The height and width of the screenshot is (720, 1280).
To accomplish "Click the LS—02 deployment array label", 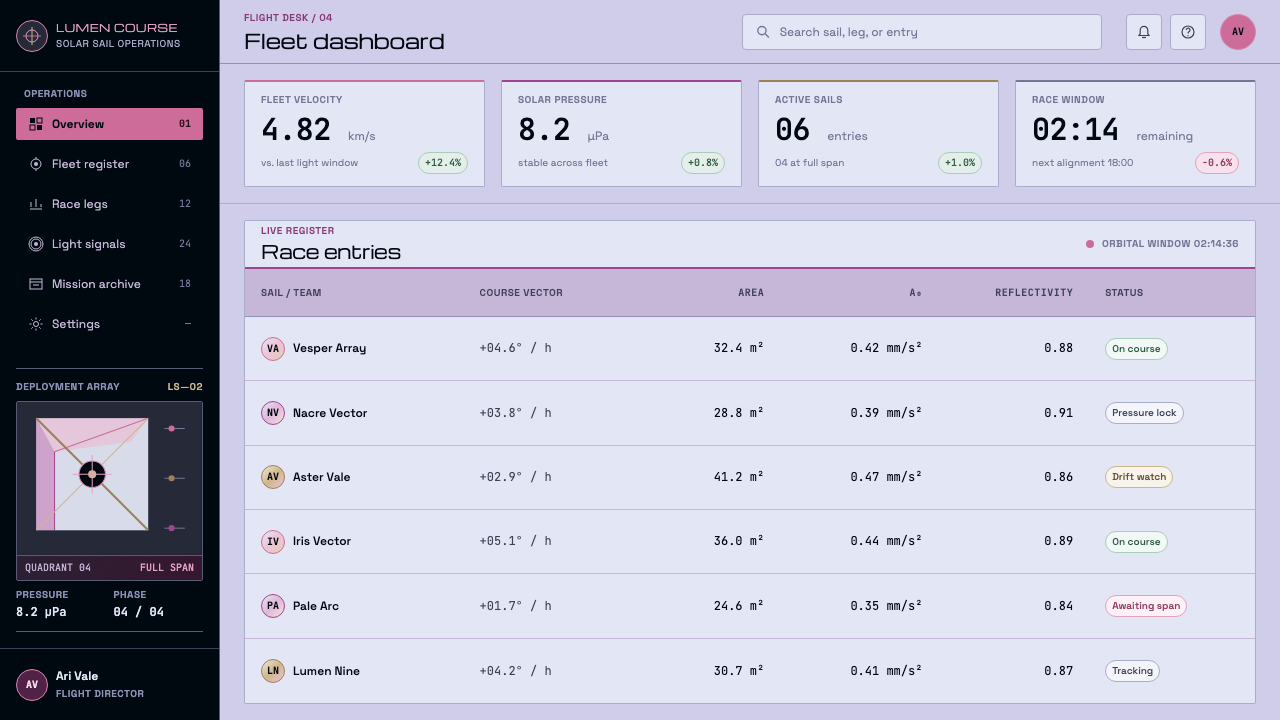I will pos(185,387).
